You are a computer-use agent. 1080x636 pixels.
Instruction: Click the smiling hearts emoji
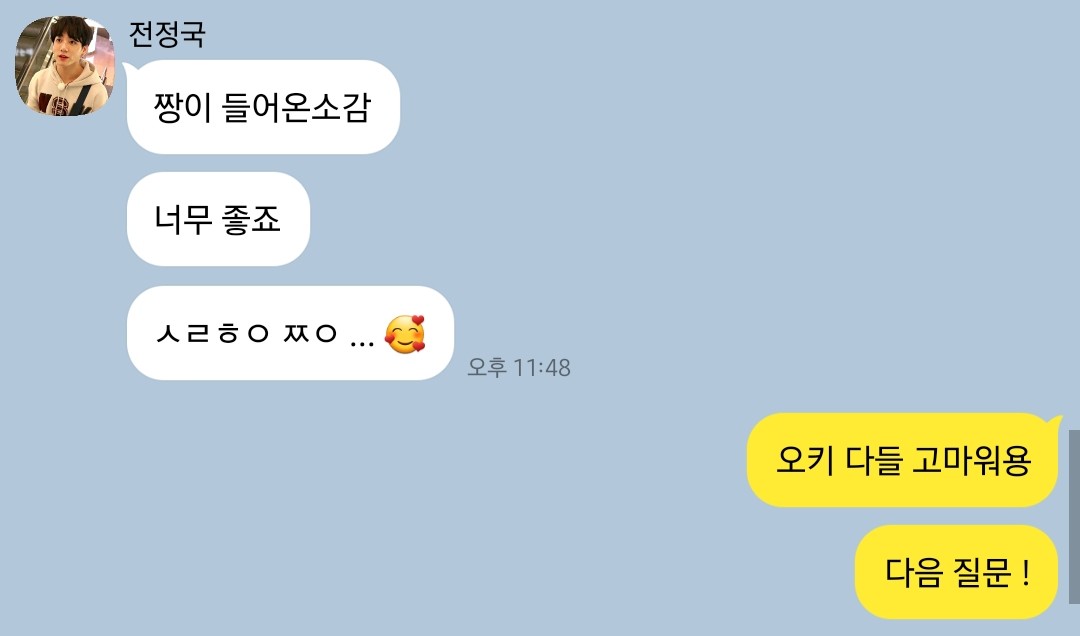tap(405, 334)
